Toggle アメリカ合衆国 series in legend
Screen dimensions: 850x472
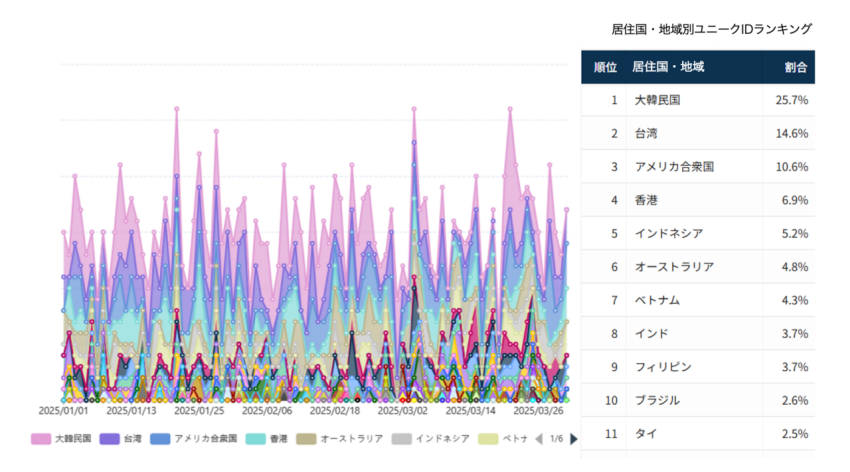[x=194, y=439]
